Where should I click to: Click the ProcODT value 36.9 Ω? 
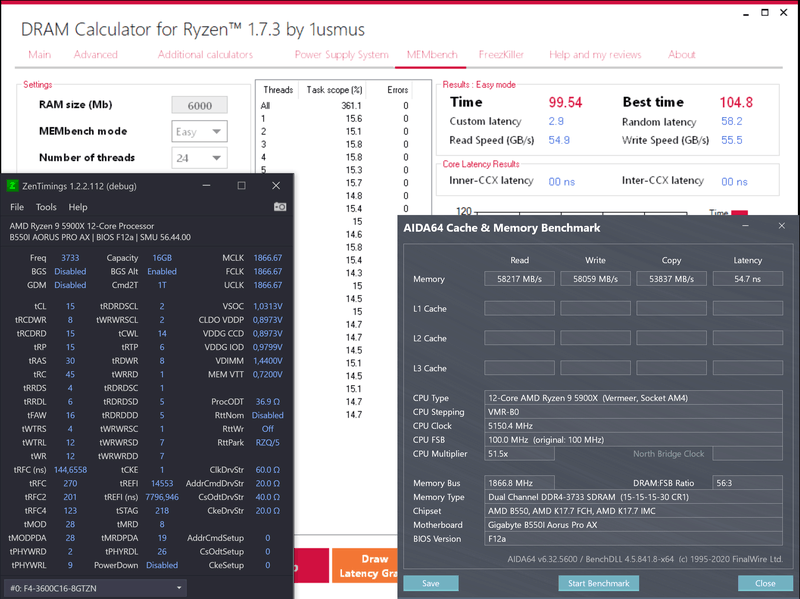(x=267, y=402)
